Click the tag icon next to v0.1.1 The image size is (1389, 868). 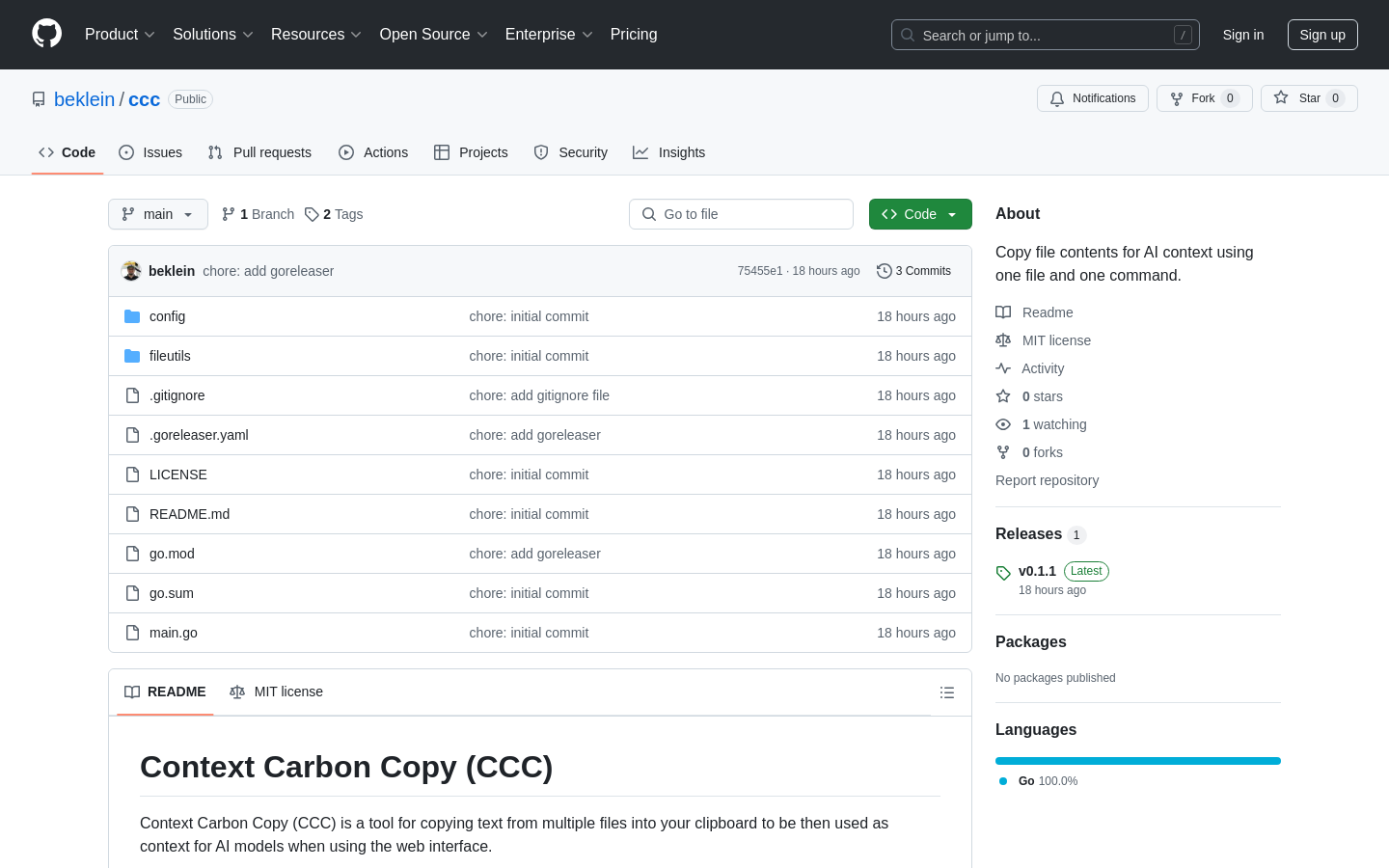(x=1003, y=572)
